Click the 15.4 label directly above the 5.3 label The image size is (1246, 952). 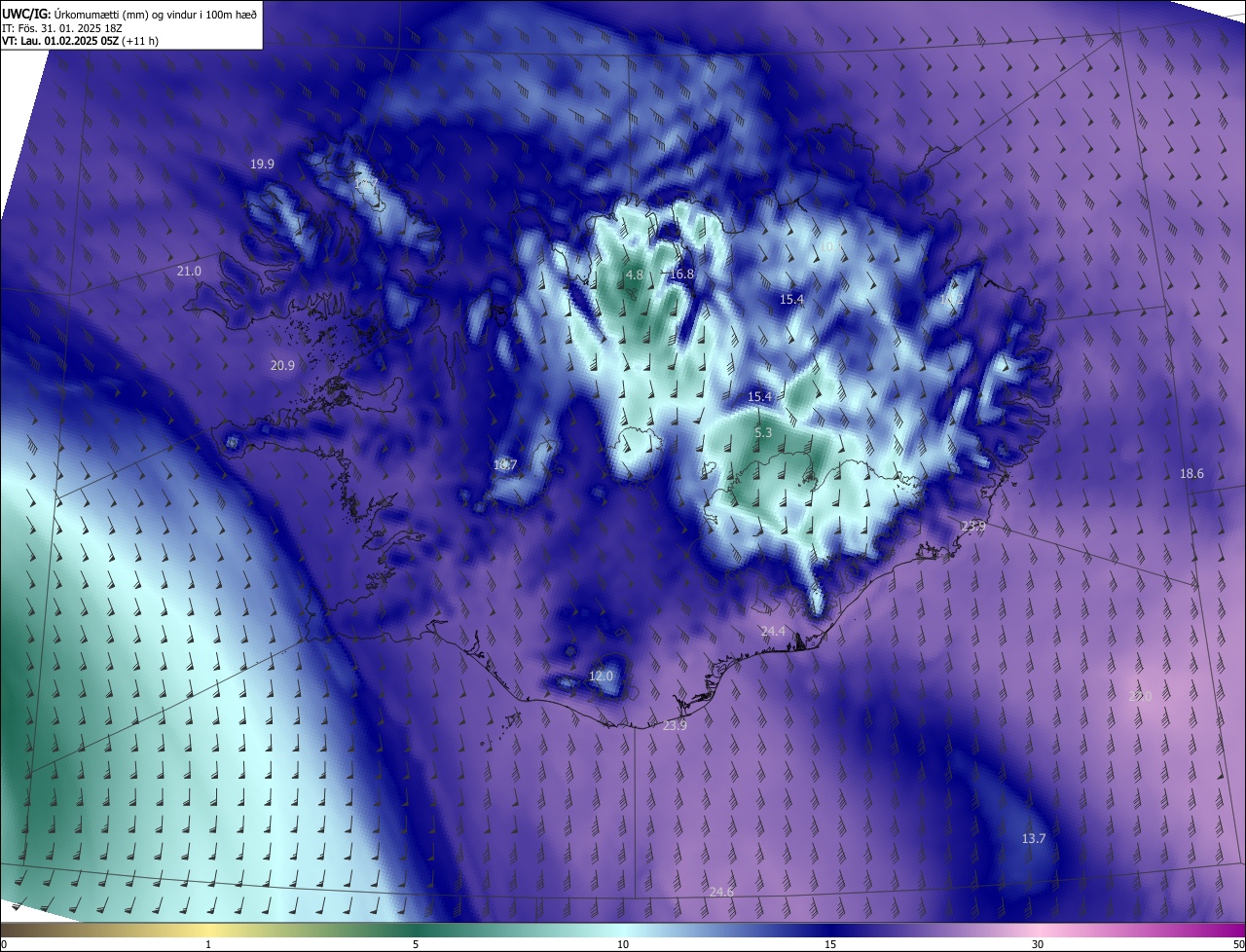pos(759,397)
